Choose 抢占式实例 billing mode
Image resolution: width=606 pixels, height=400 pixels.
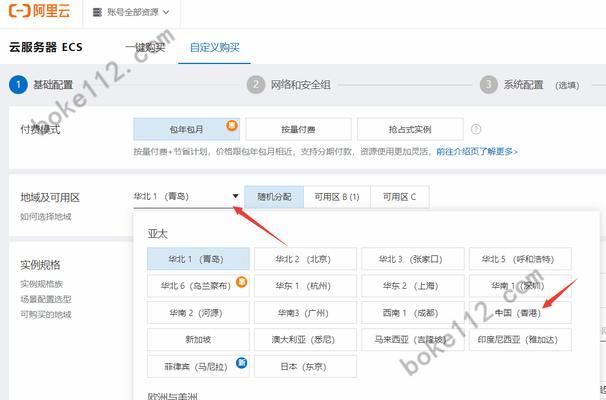point(410,129)
